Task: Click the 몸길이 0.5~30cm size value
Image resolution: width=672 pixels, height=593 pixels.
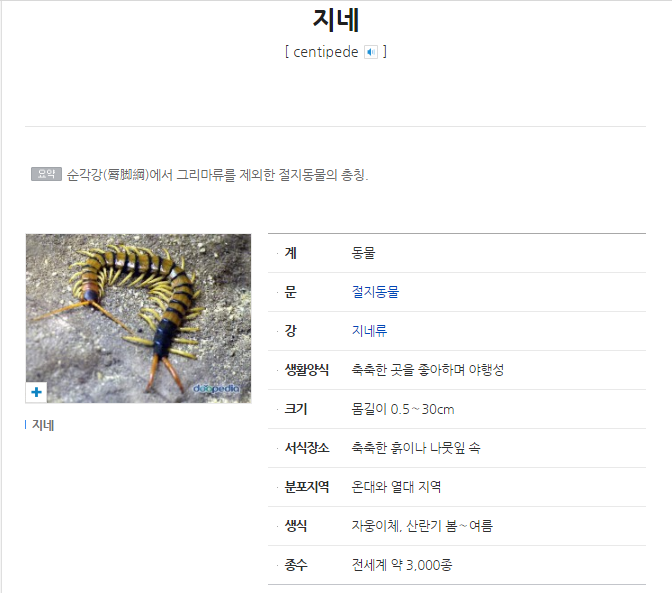Action: pyautogui.click(x=402, y=409)
